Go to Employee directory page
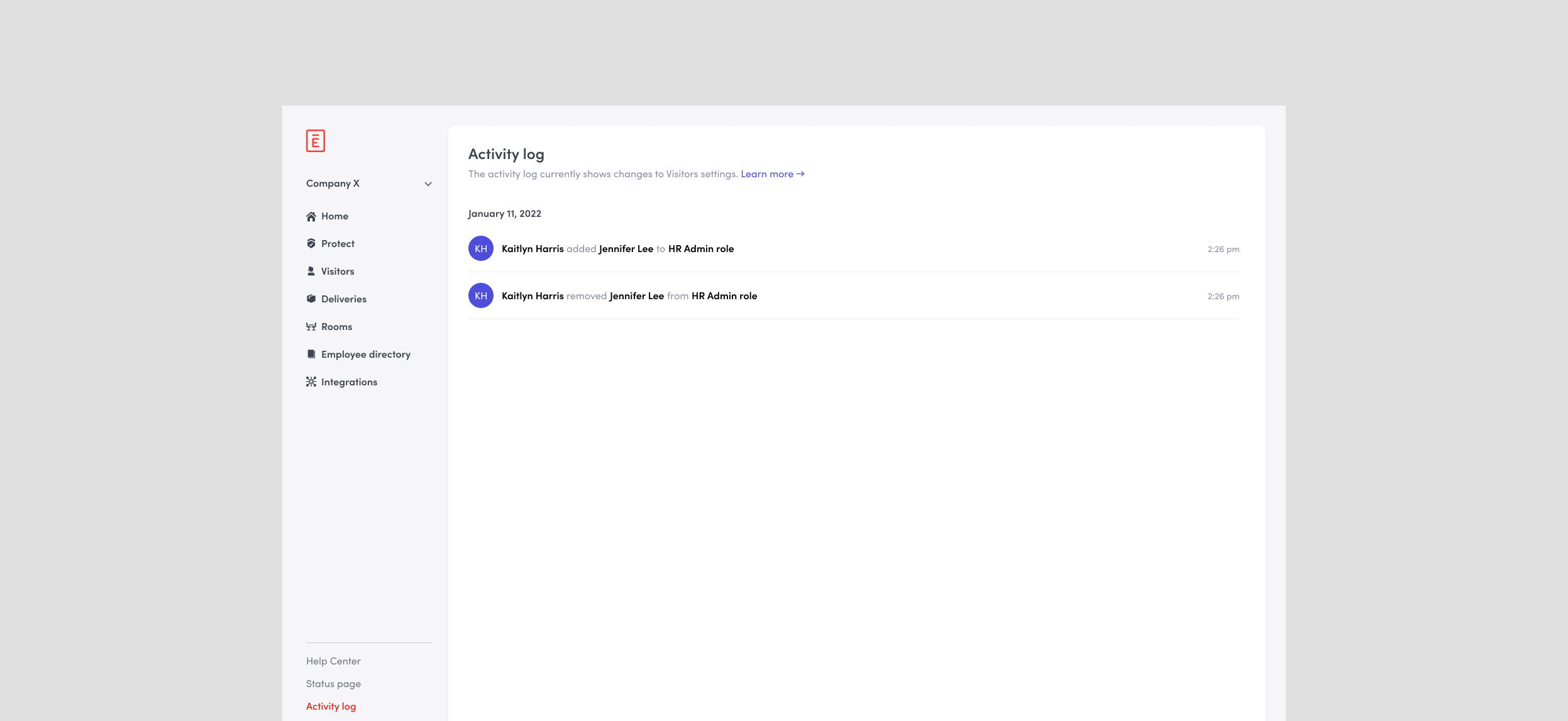The height and width of the screenshot is (721, 1568). pyautogui.click(x=366, y=355)
